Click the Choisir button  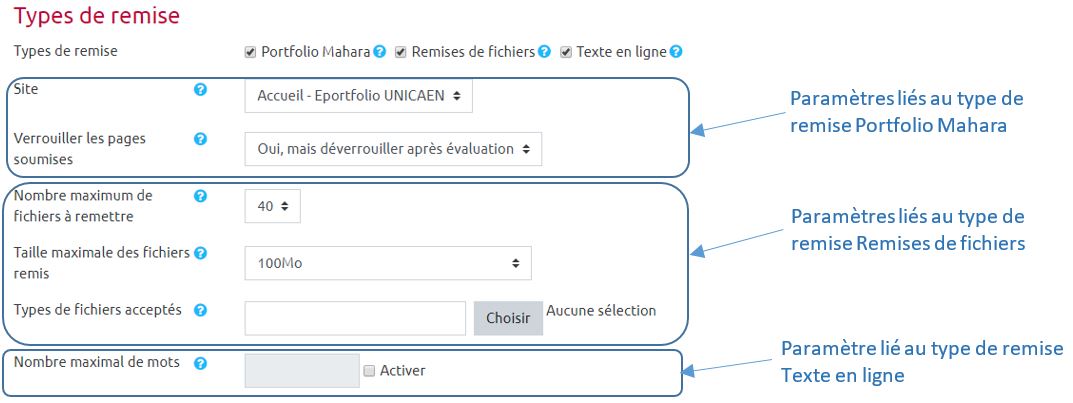tap(508, 318)
